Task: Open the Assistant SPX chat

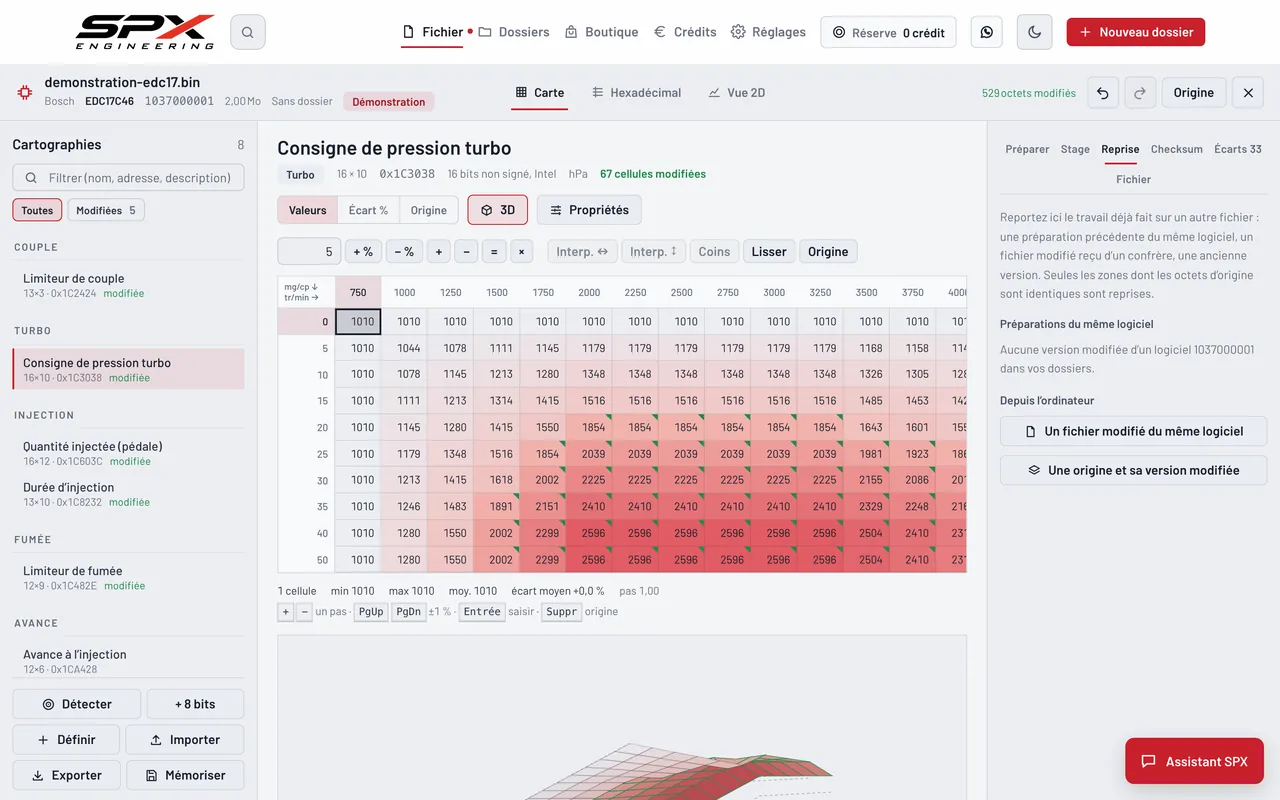Action: click(x=1194, y=761)
